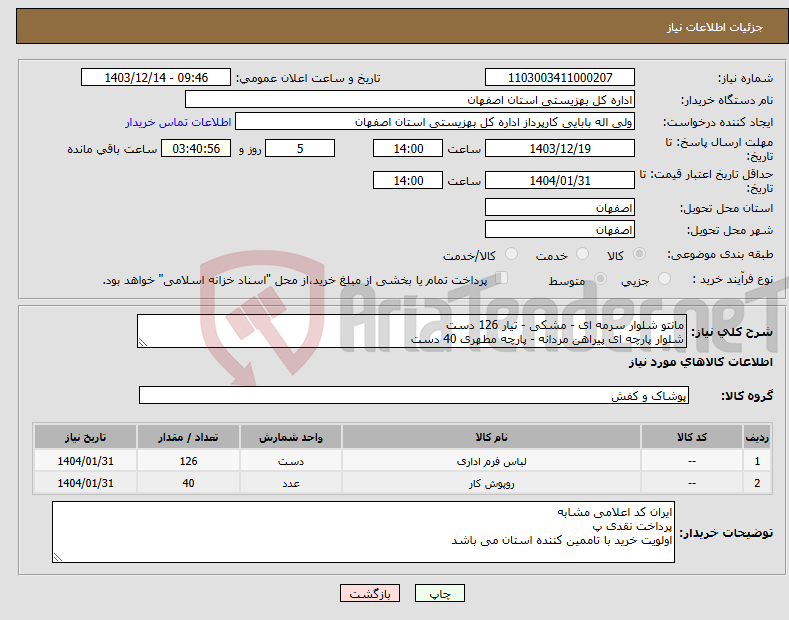Click the price validity time field 14:00
Viewport: 789px width, 620px height.
(408, 180)
